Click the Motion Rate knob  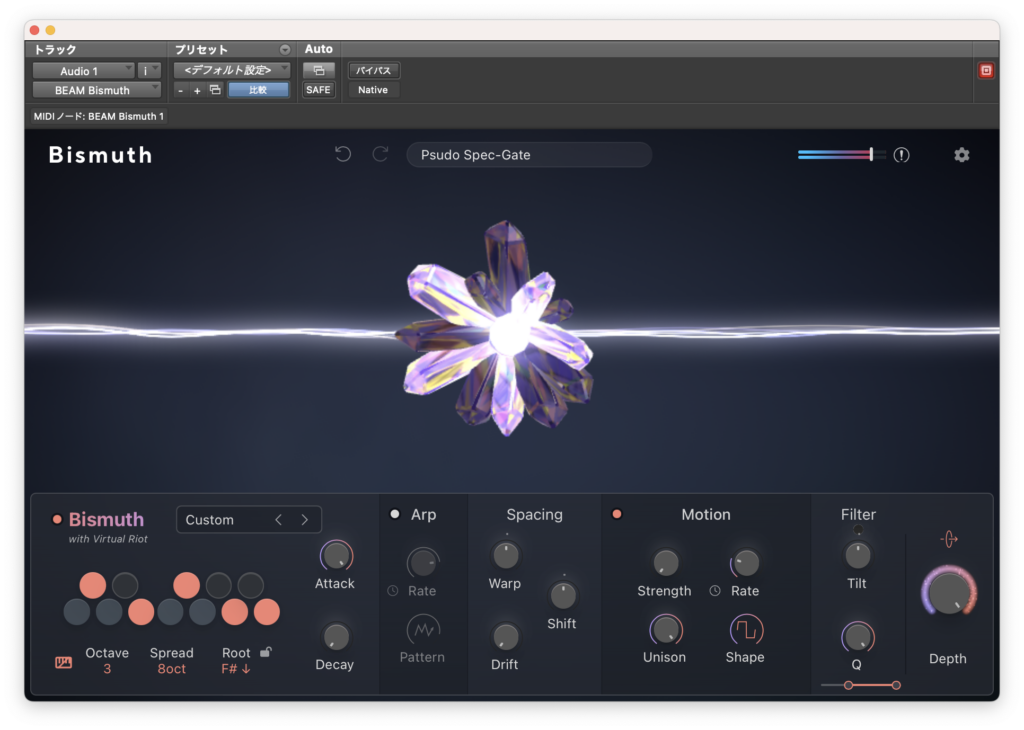pos(745,562)
